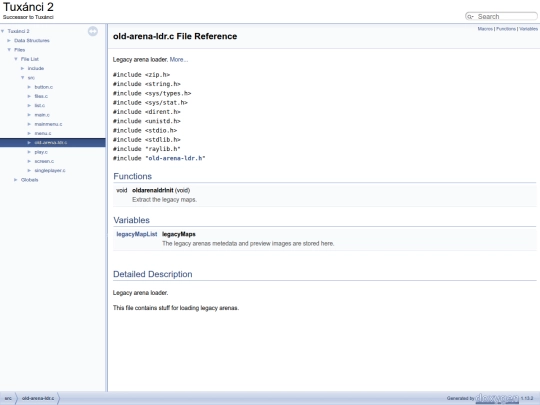The image size is (540, 405).
Task: Expand the play.c node arrow
Action: (x=29, y=152)
